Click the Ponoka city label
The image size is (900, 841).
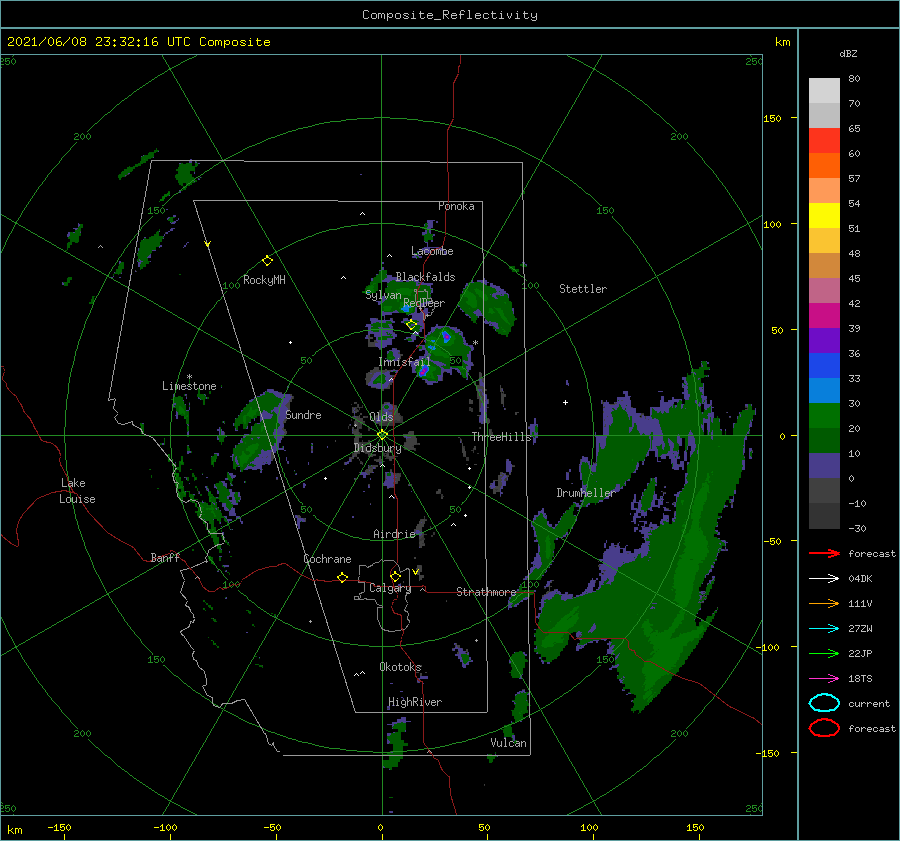pyautogui.click(x=456, y=206)
